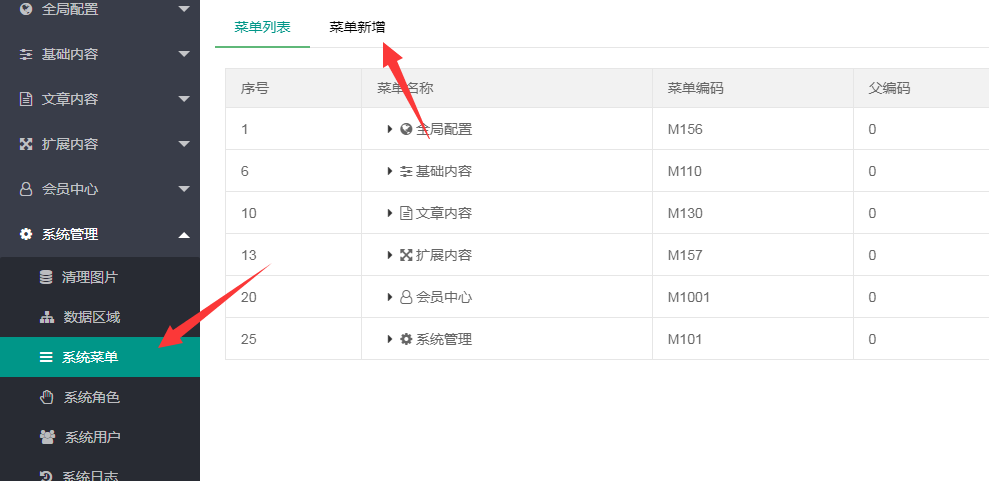Expand the 扩展内容 tree row in table
The height and width of the screenshot is (481, 989).
point(390,255)
